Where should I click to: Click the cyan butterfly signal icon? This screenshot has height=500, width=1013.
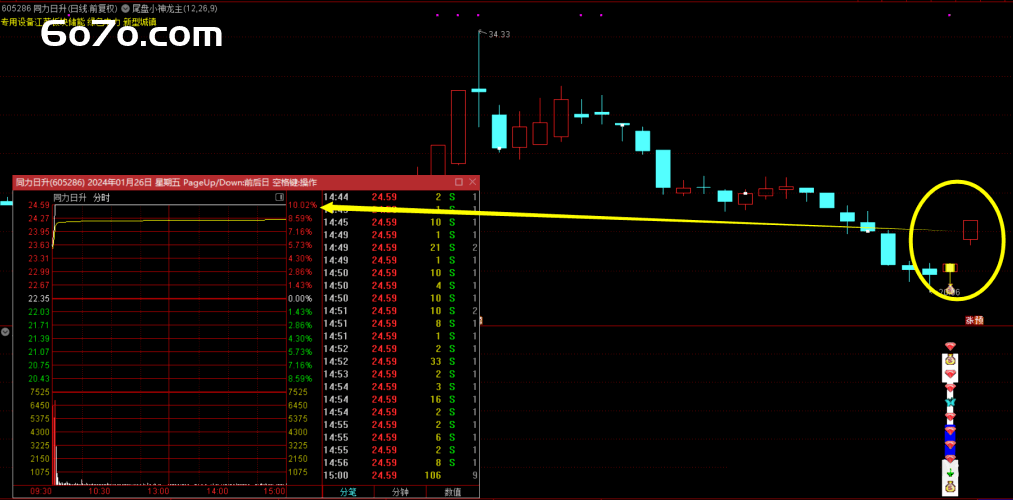coord(950,403)
